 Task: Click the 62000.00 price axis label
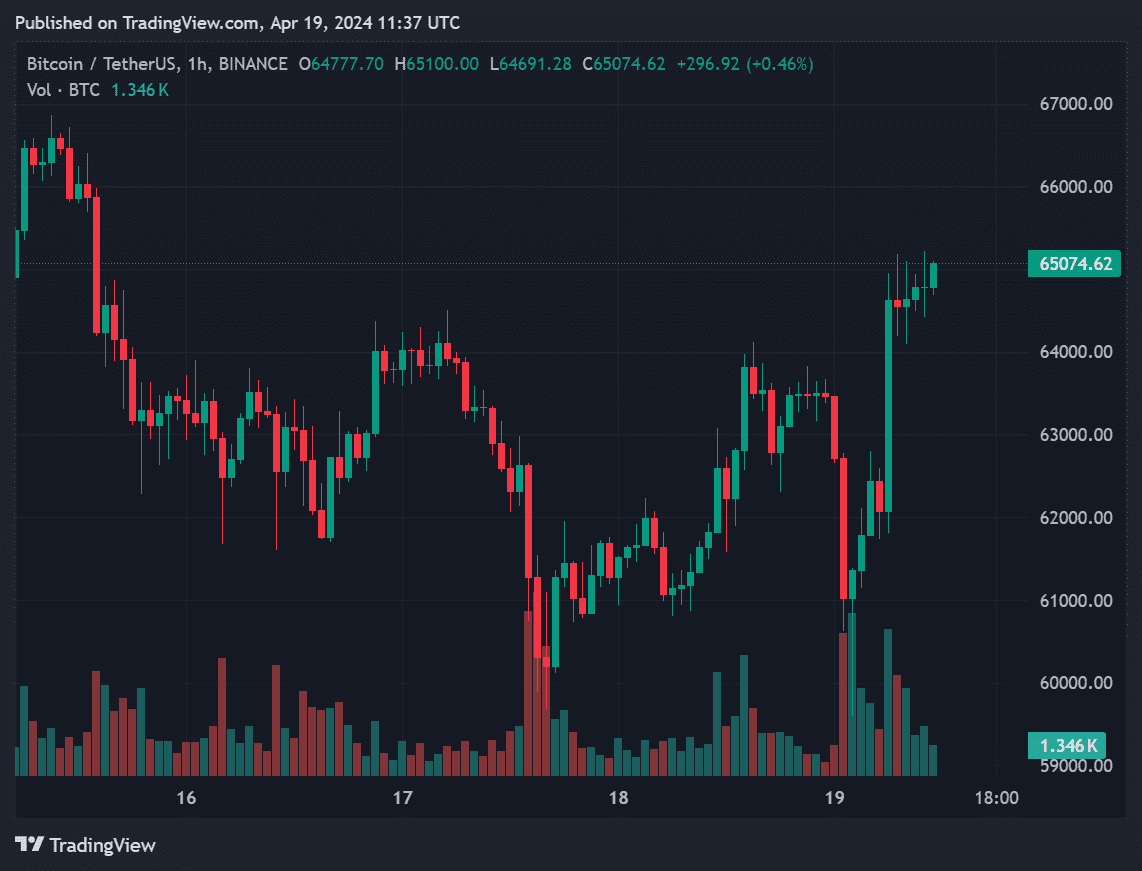[x=1076, y=518]
